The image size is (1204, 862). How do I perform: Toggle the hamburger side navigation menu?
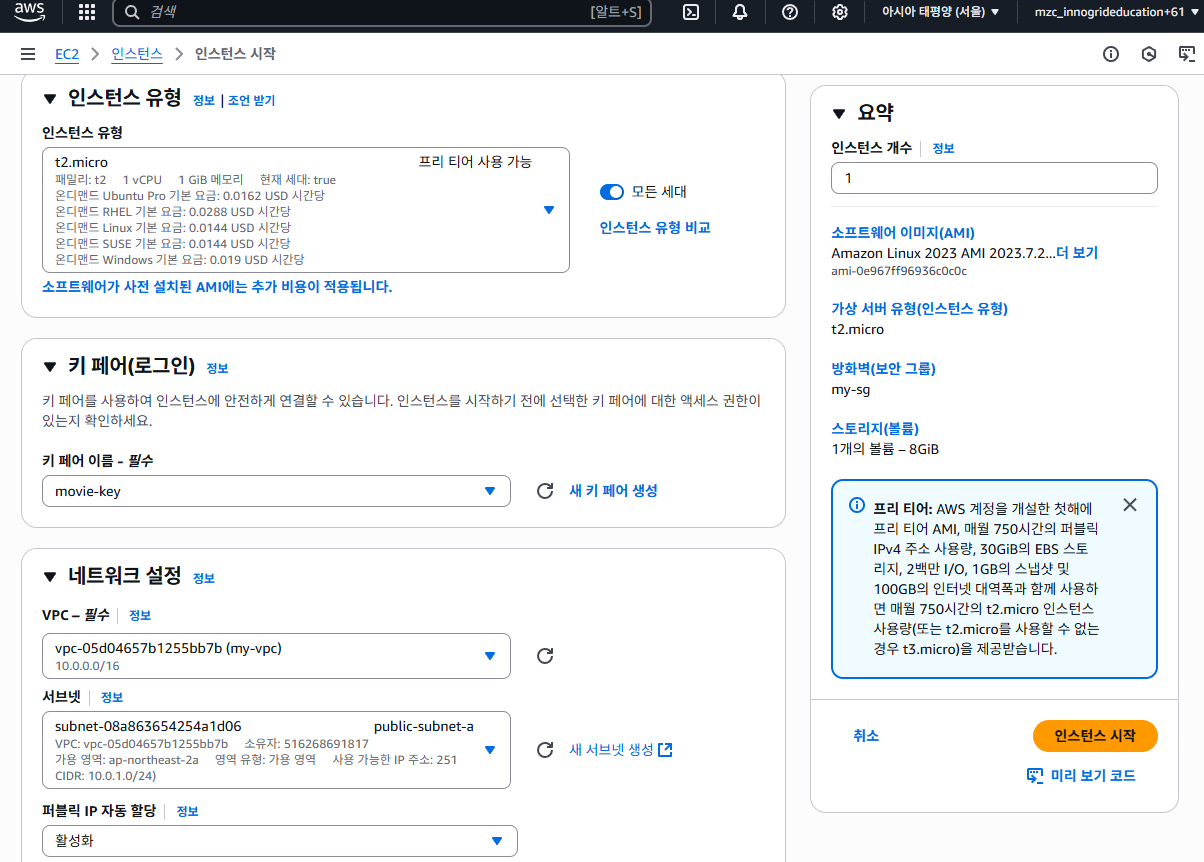coord(27,54)
